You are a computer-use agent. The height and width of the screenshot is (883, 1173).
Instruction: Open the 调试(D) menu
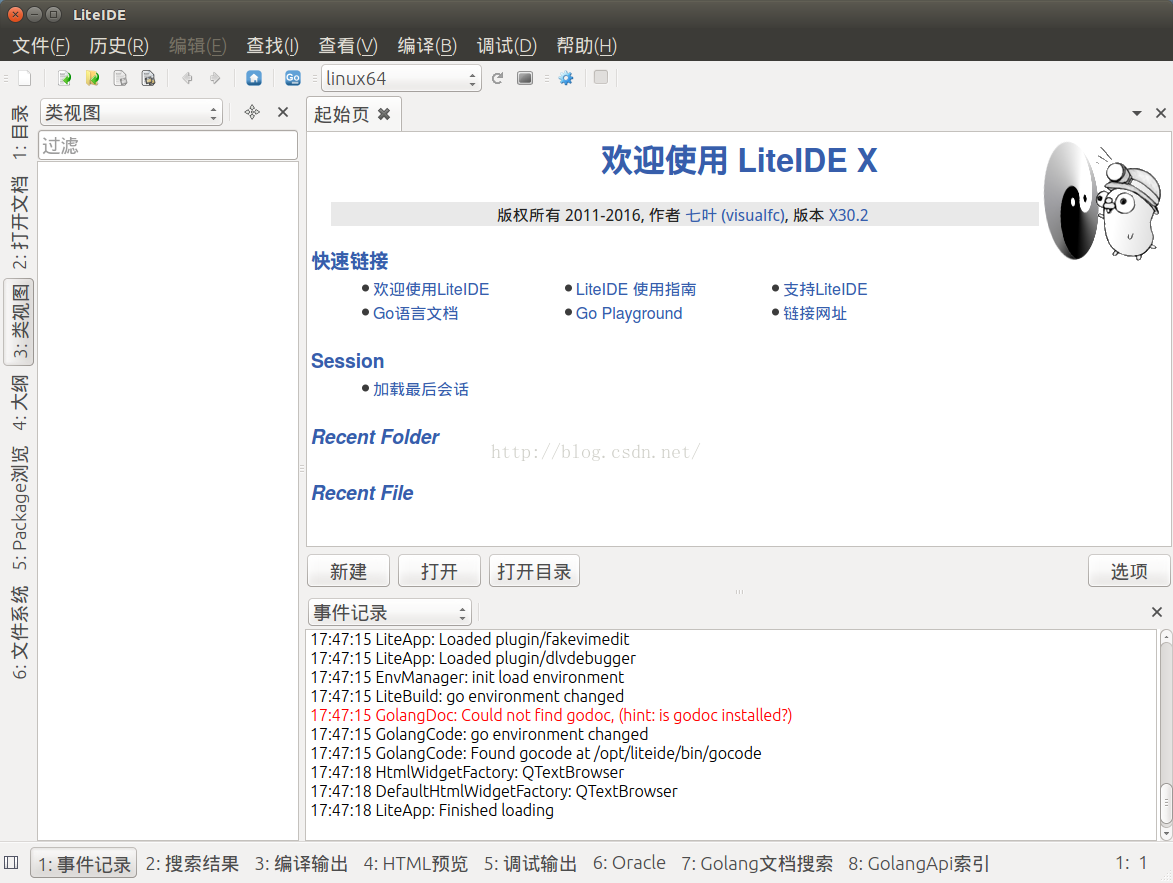[x=506, y=46]
